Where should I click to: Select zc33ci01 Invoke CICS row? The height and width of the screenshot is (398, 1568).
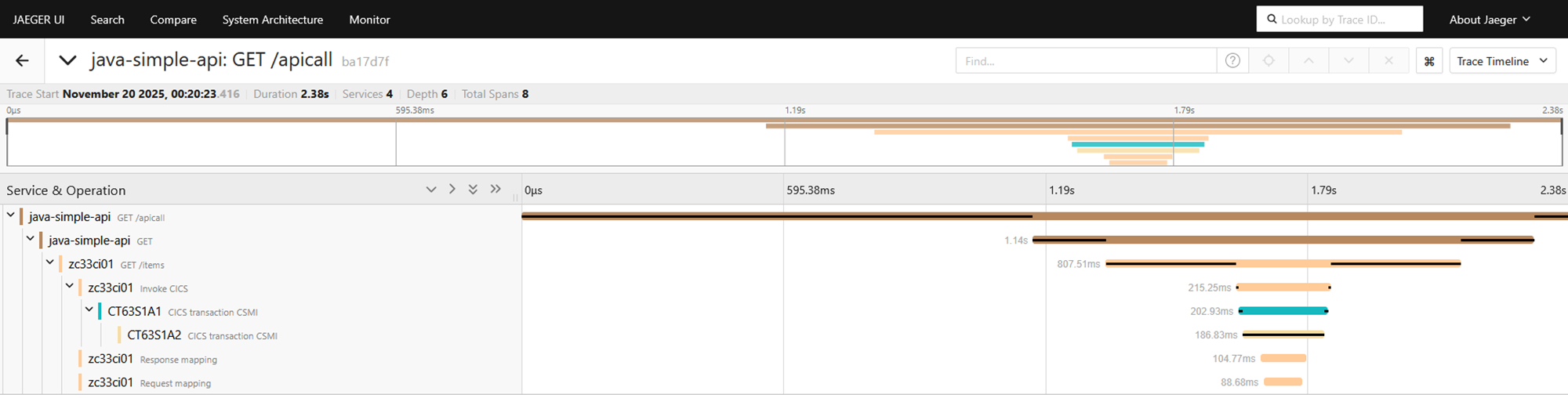(138, 288)
